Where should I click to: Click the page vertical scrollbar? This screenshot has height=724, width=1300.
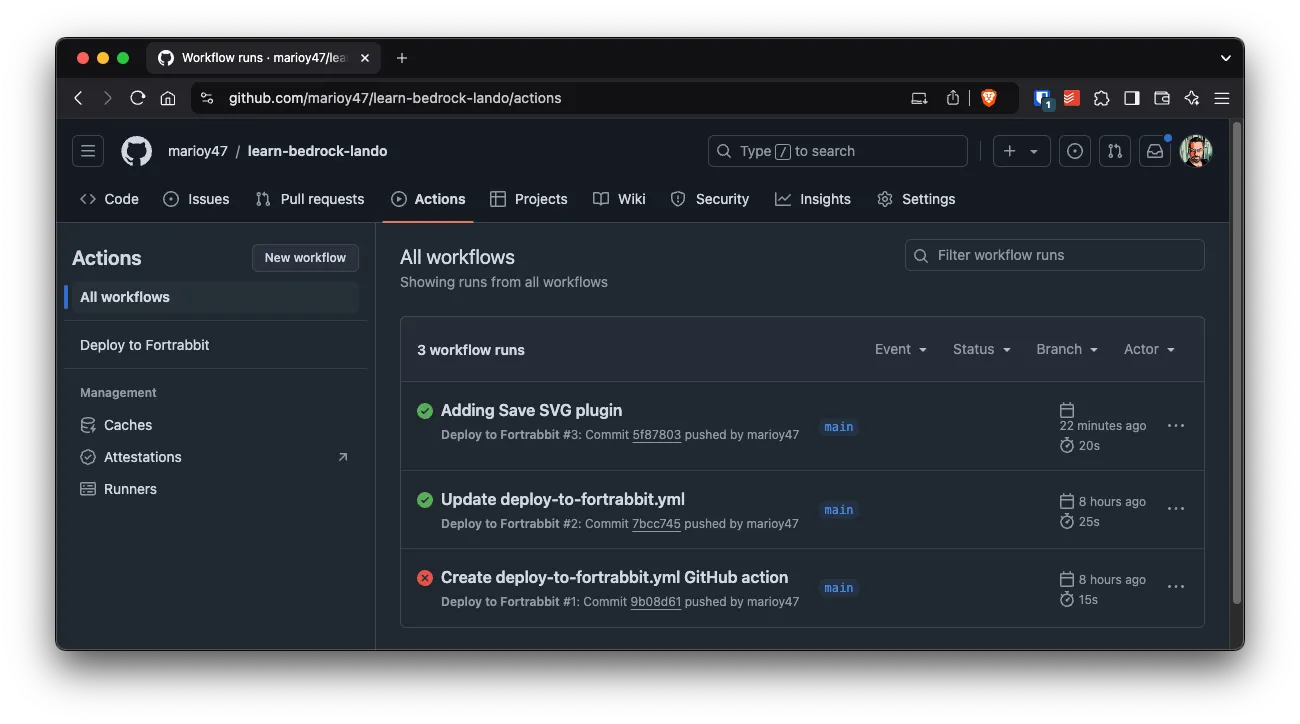pos(1237,363)
